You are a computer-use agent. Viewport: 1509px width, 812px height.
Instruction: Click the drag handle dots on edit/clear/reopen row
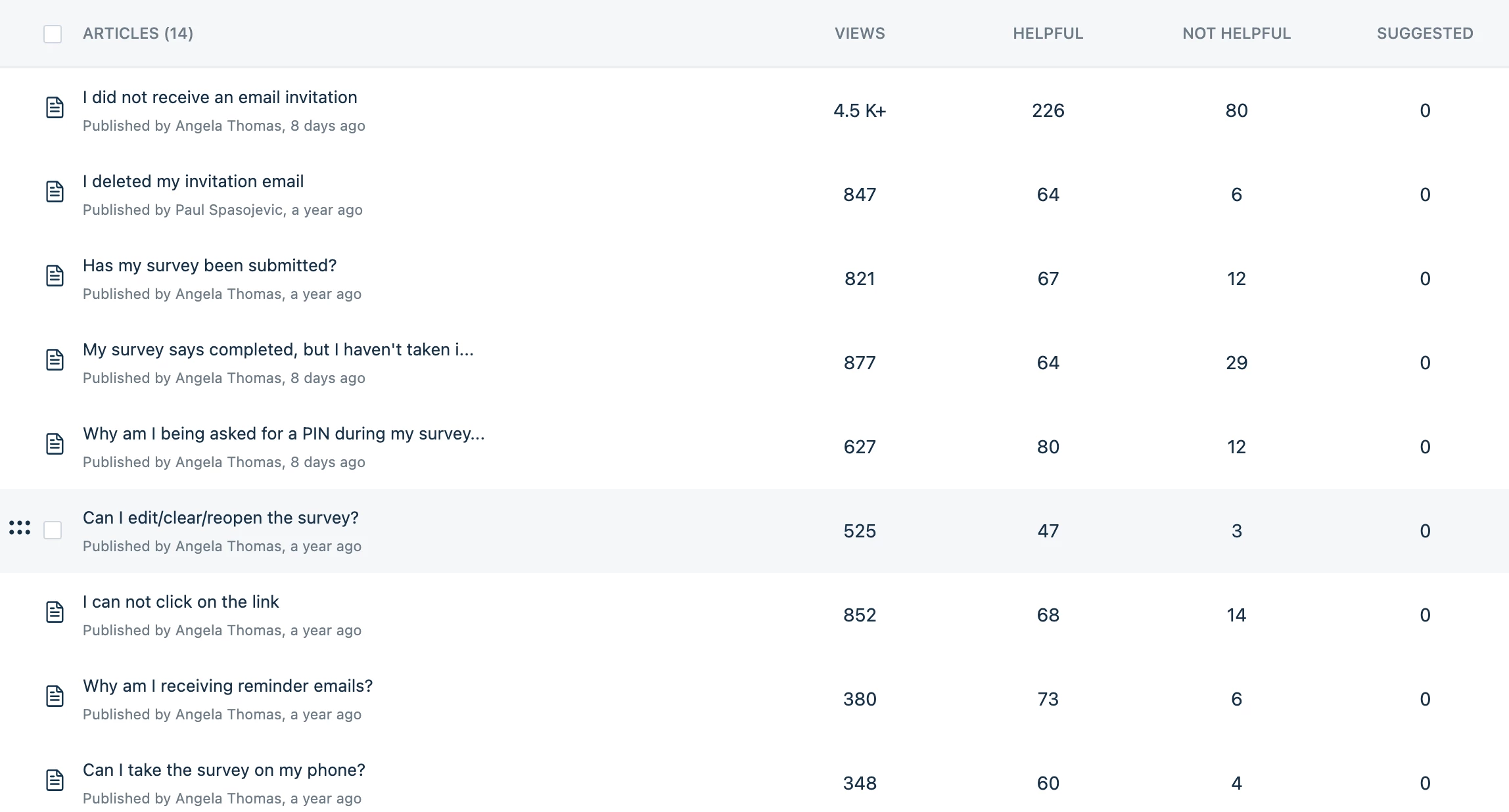(x=20, y=528)
